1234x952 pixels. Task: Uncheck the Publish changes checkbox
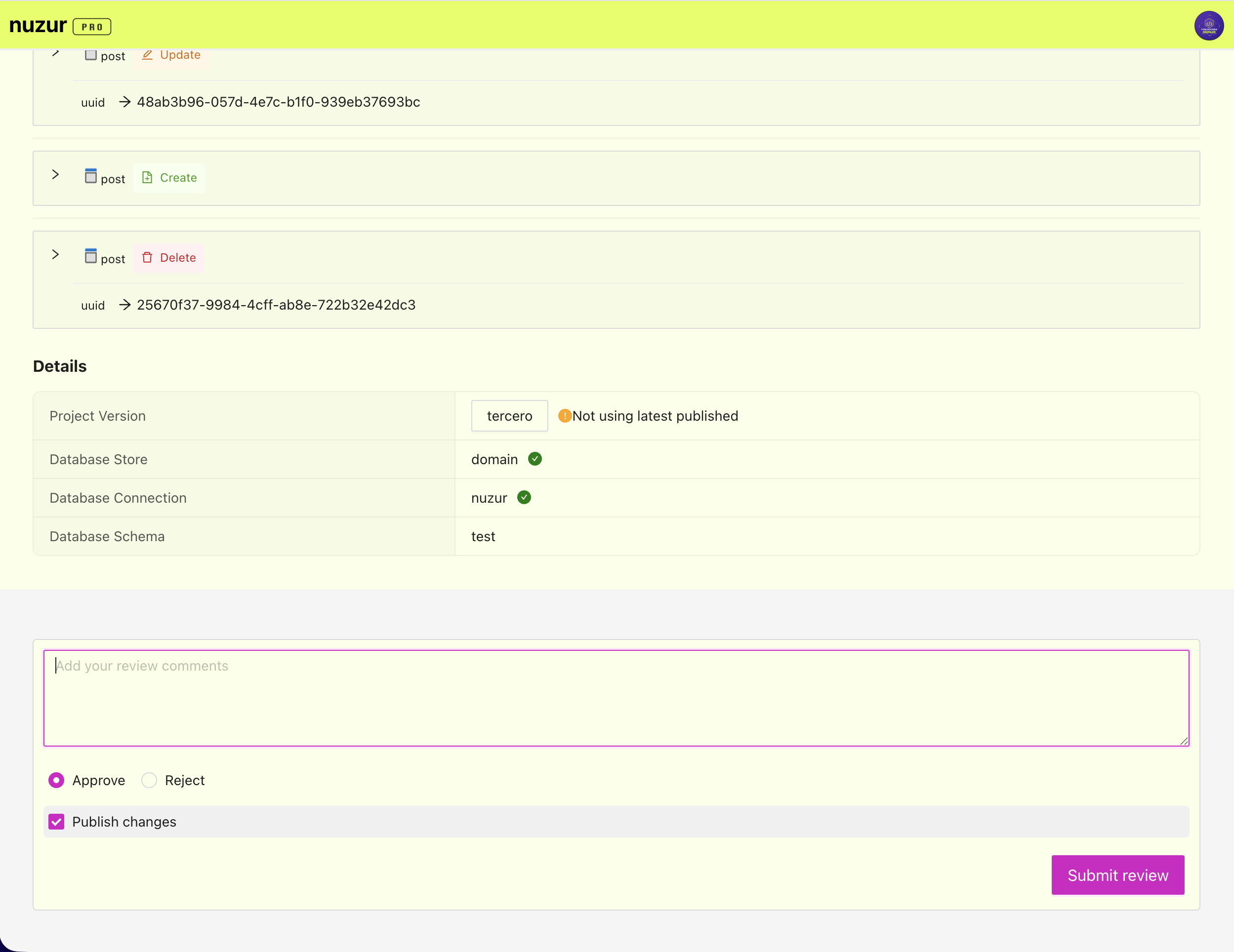pyautogui.click(x=56, y=822)
